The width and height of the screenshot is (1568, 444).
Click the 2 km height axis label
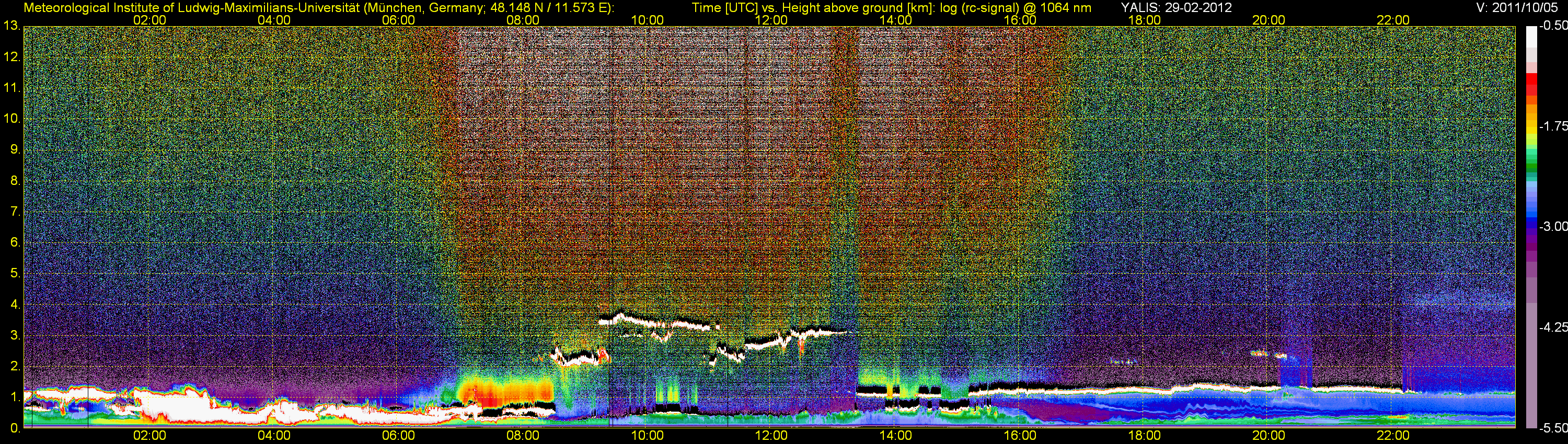pyautogui.click(x=15, y=366)
